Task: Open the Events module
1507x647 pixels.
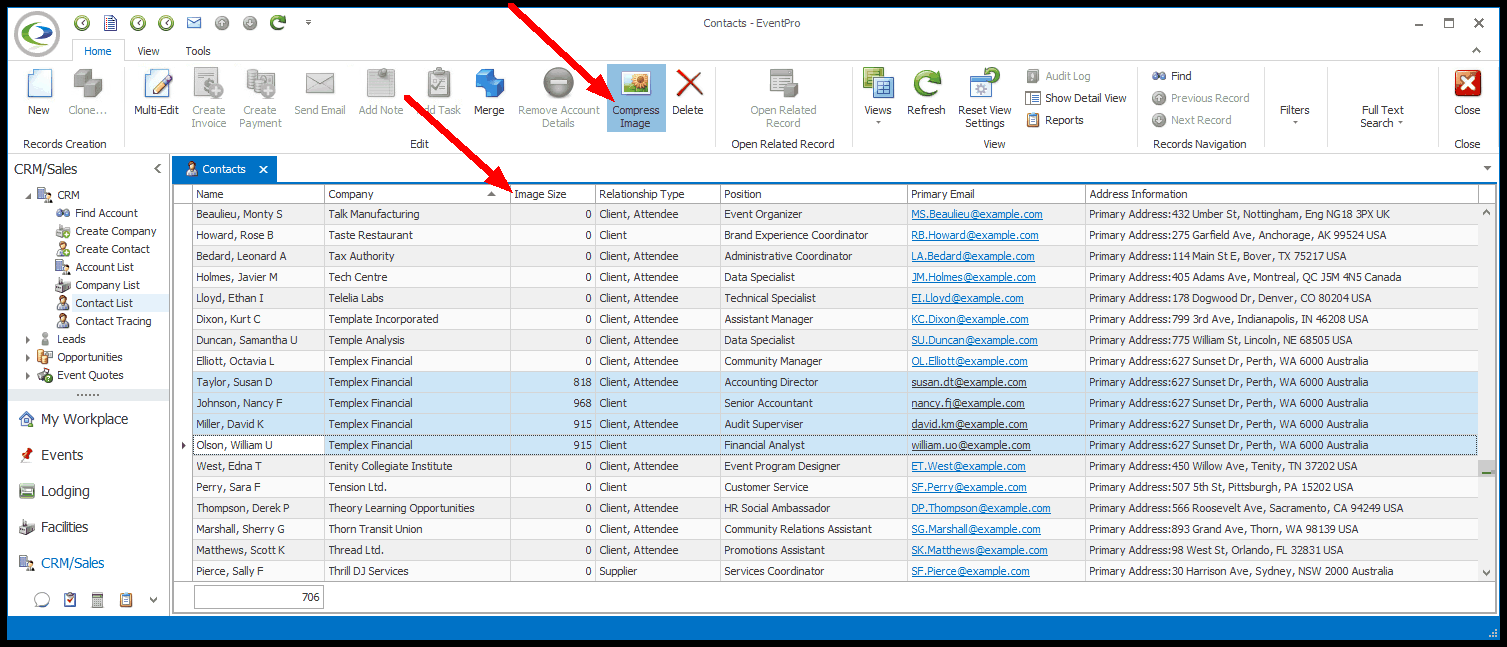Action: (x=62, y=455)
